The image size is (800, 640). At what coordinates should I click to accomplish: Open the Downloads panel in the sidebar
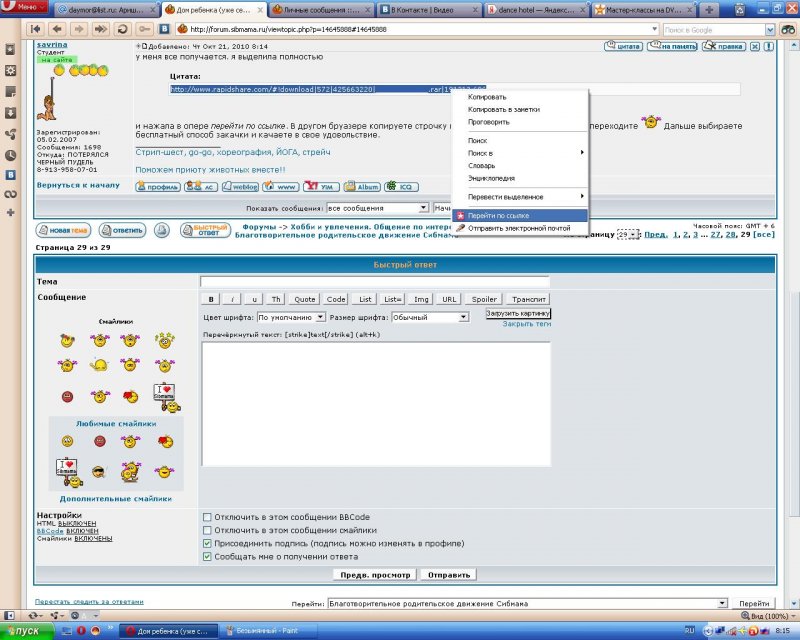(10, 113)
